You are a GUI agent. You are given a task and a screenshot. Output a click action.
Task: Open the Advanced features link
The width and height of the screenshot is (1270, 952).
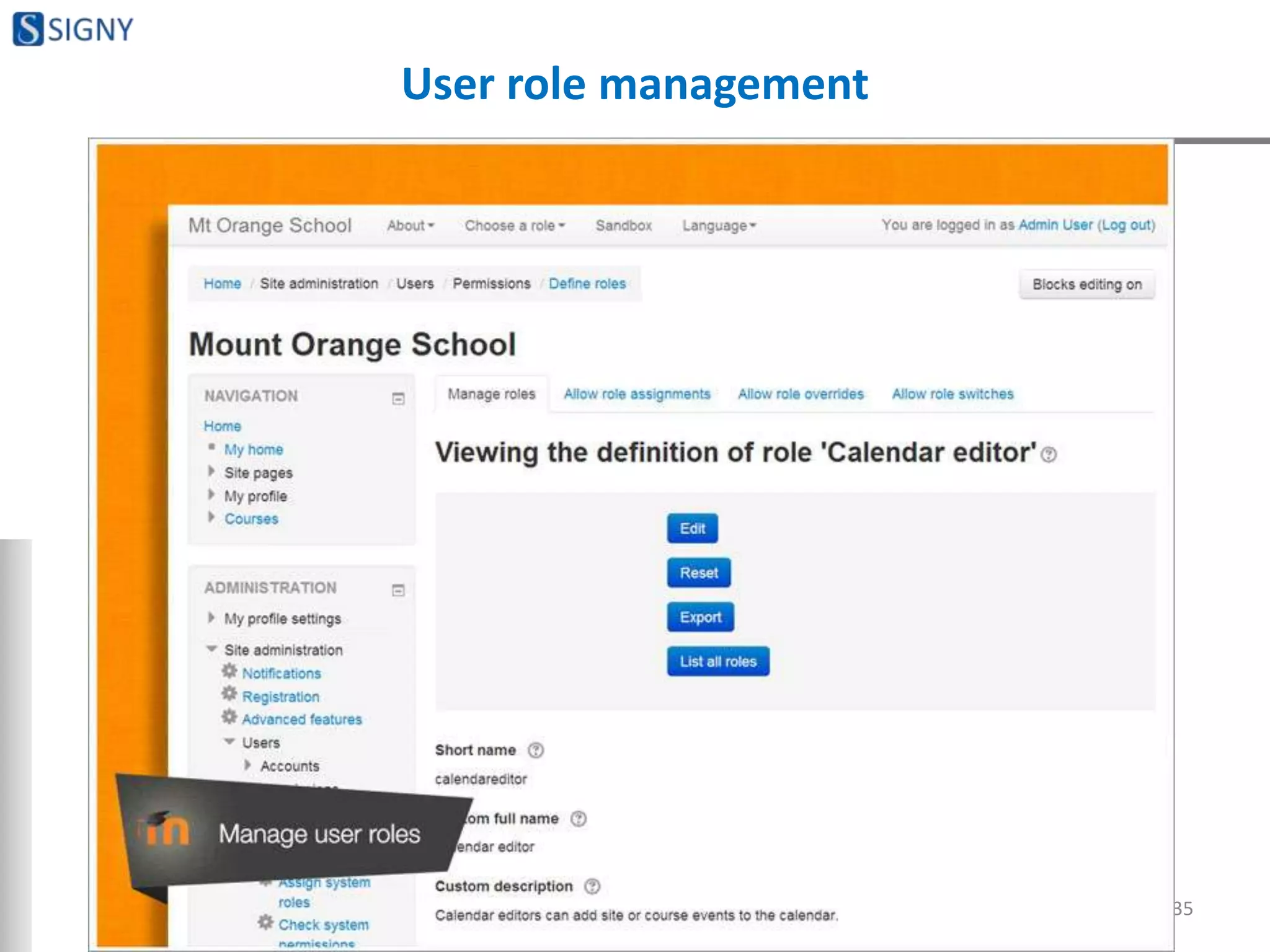[302, 720]
